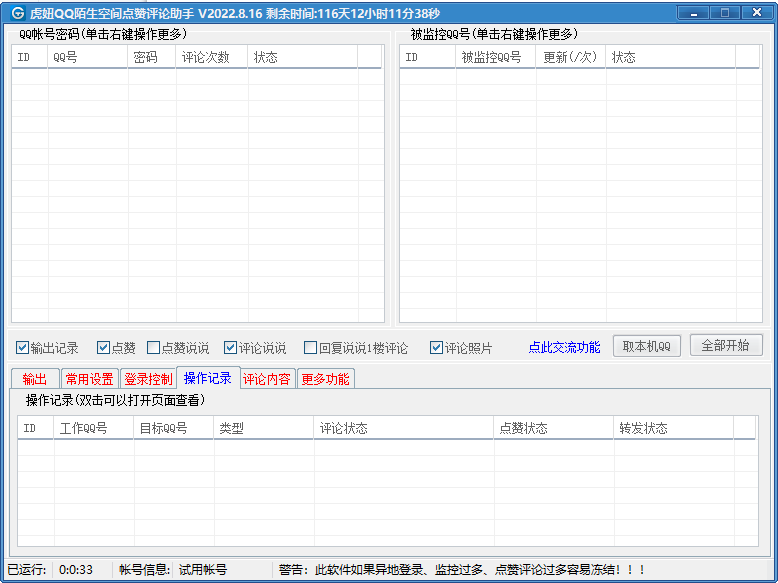
Task: Click the QQ号 column header in account list
Action: pos(88,57)
